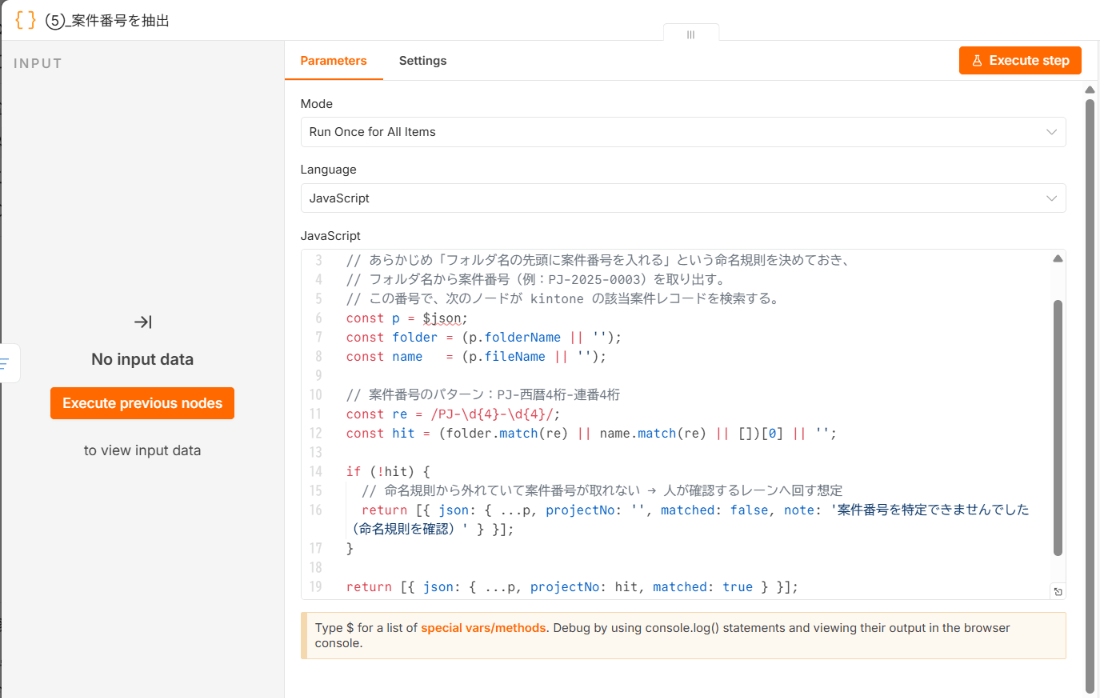1100x698 pixels.
Task: Click the parameters panel scroll-up arrow
Action: [1089, 90]
